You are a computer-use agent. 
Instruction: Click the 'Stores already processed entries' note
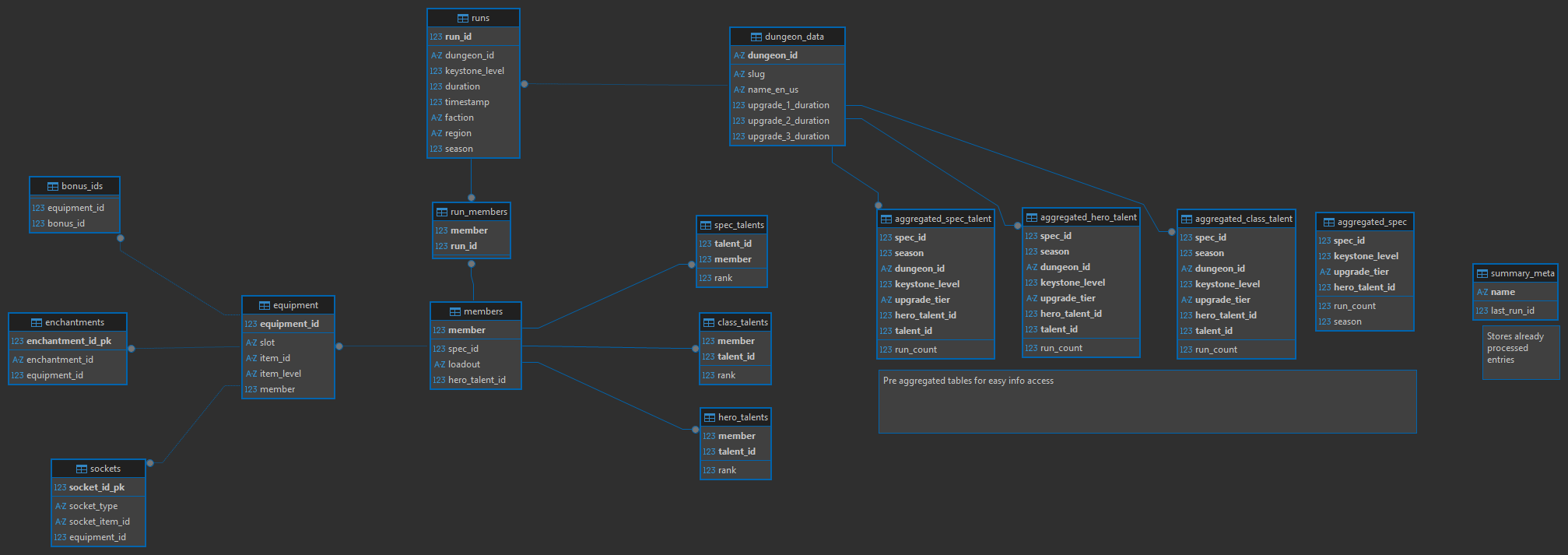1521,352
